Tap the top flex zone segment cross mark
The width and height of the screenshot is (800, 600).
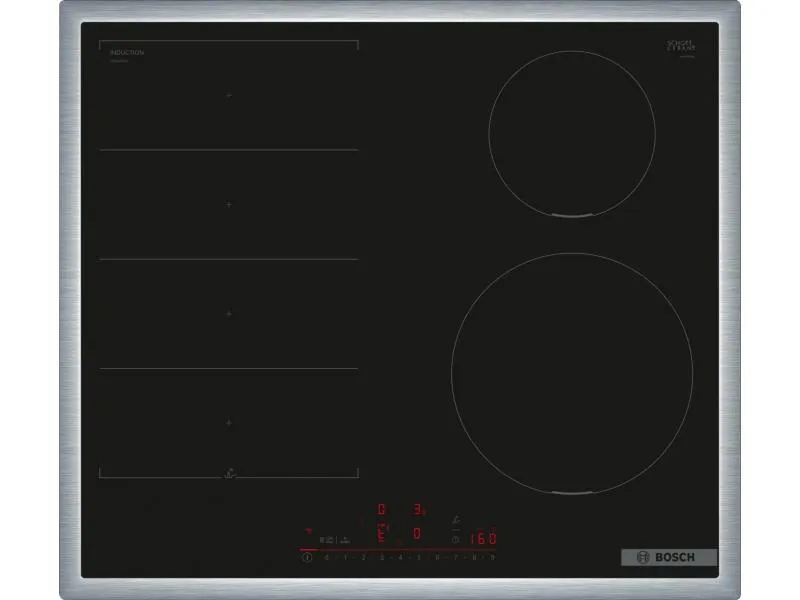[229, 95]
